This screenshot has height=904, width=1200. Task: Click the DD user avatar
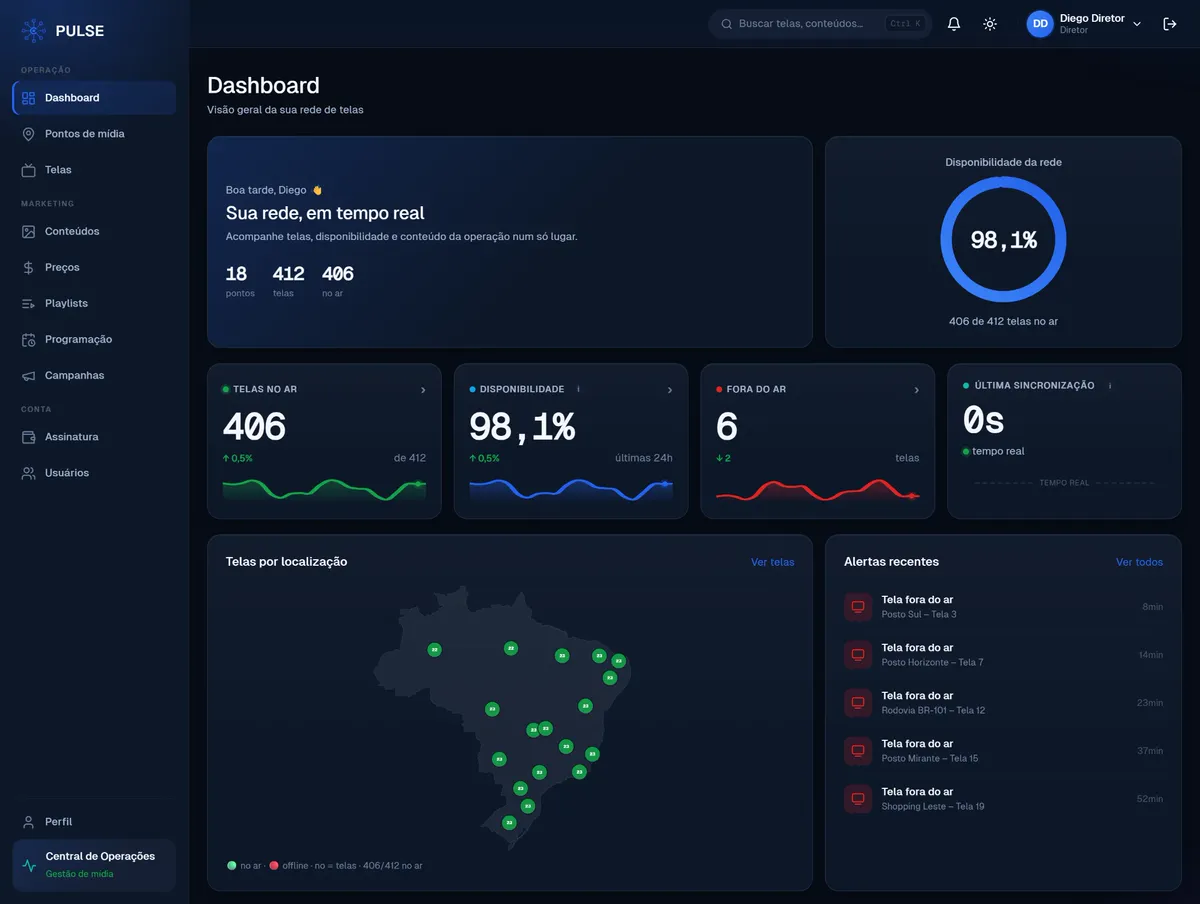pyautogui.click(x=1040, y=24)
